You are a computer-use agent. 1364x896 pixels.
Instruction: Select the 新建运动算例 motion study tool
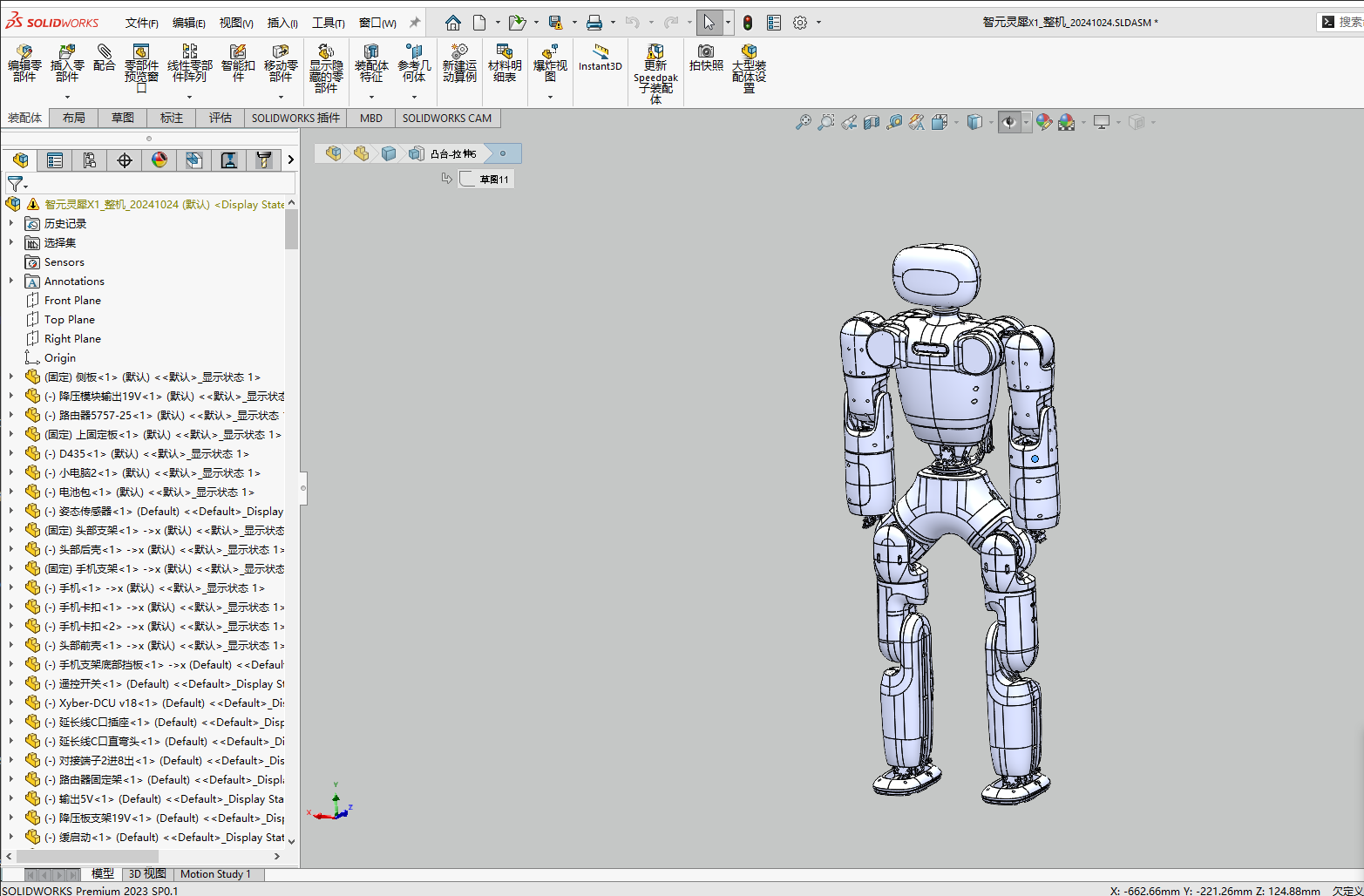point(459,62)
